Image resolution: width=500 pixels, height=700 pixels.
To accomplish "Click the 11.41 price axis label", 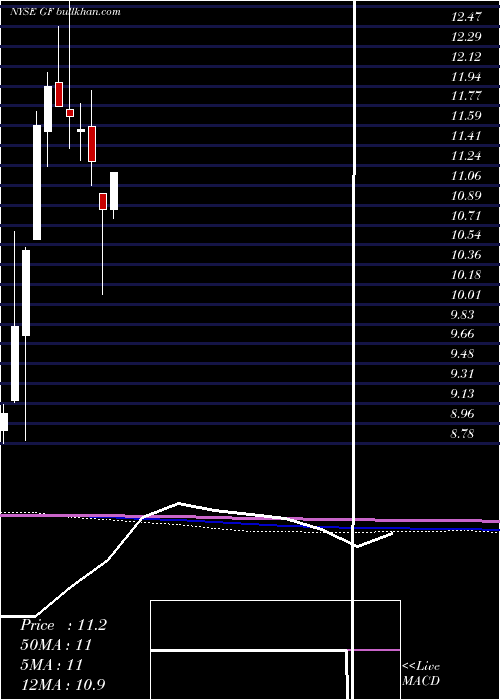I will 466,136.
